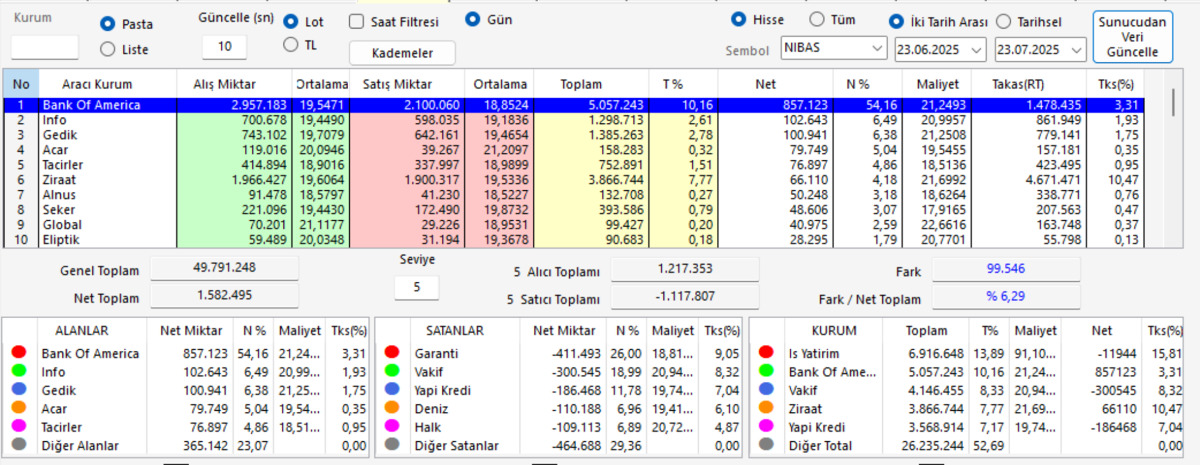This screenshot has height=465, width=1200.
Task: Select the Tüm radio button
Action: coord(816,19)
